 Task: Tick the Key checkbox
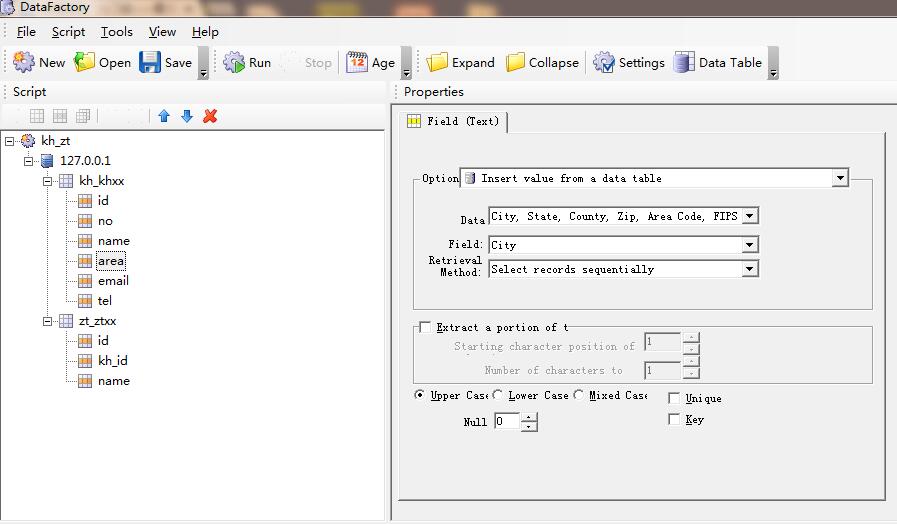coord(674,419)
